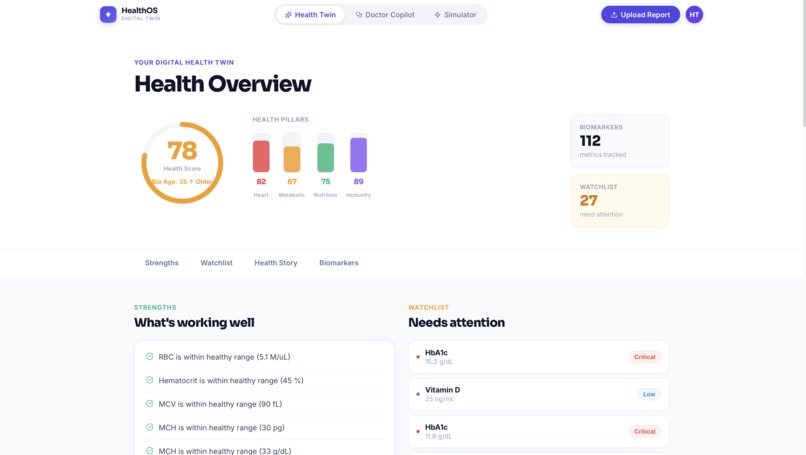This screenshot has width=806, height=455.
Task: Click the purple Immunity pillar bar
Action: pyautogui.click(x=358, y=155)
